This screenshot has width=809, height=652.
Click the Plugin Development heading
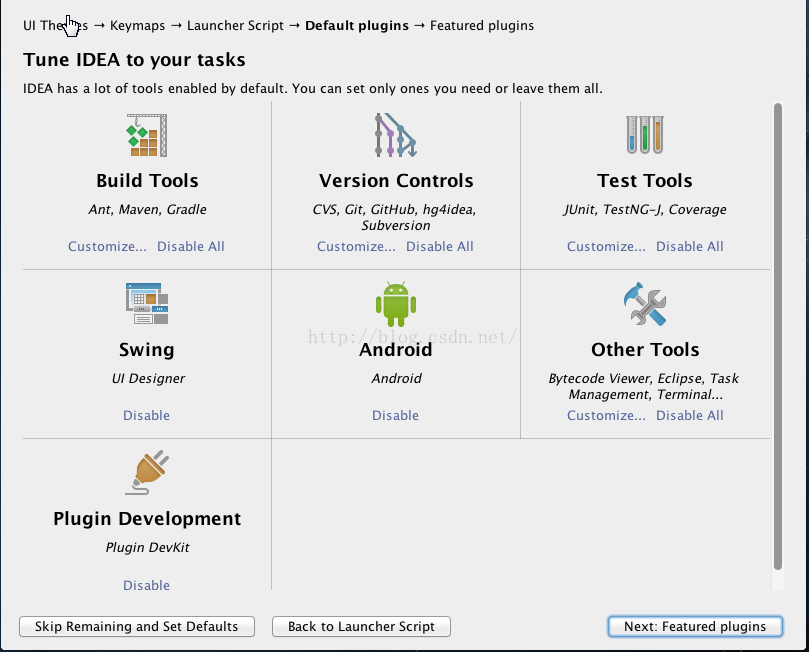(147, 519)
